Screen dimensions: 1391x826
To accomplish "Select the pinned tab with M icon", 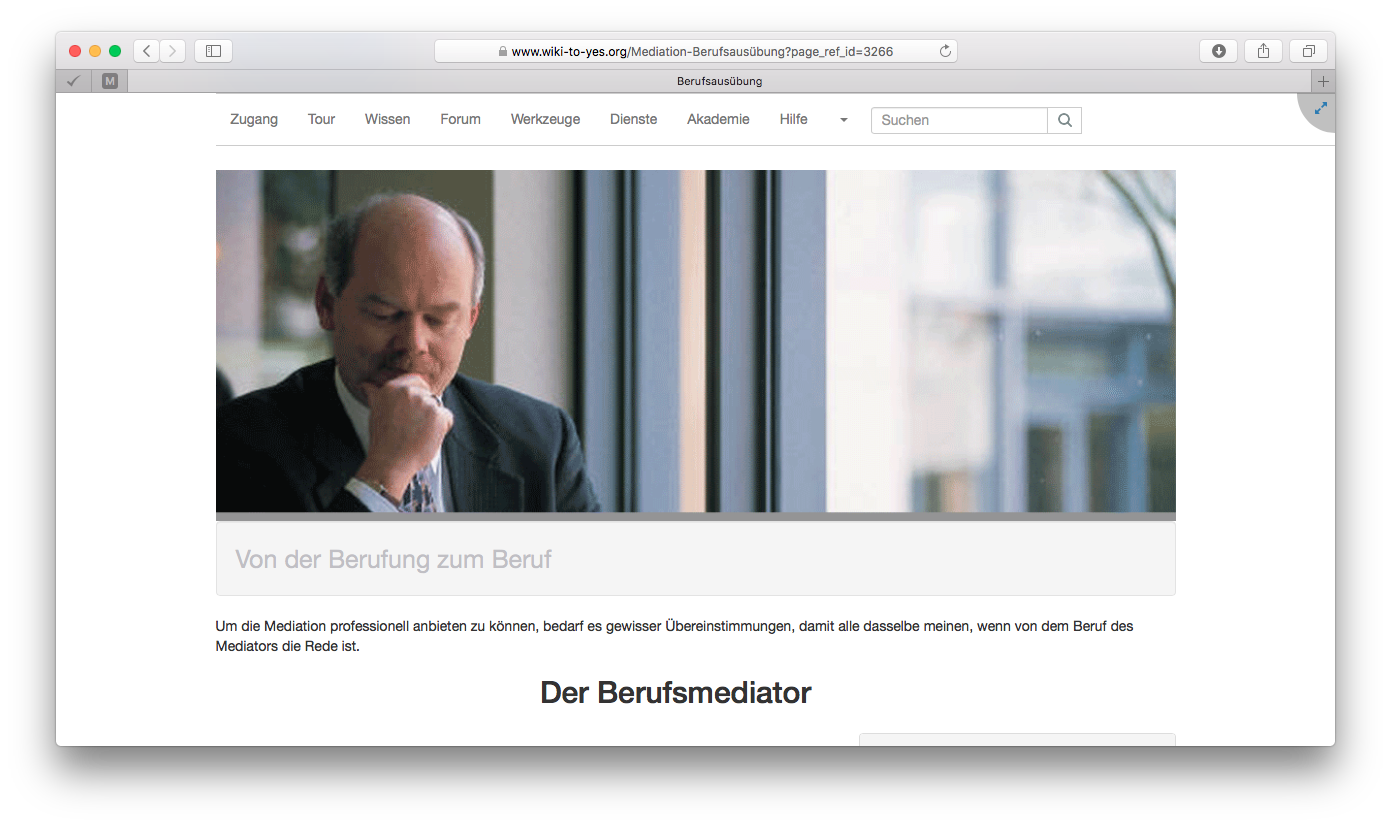I will pyautogui.click(x=110, y=81).
